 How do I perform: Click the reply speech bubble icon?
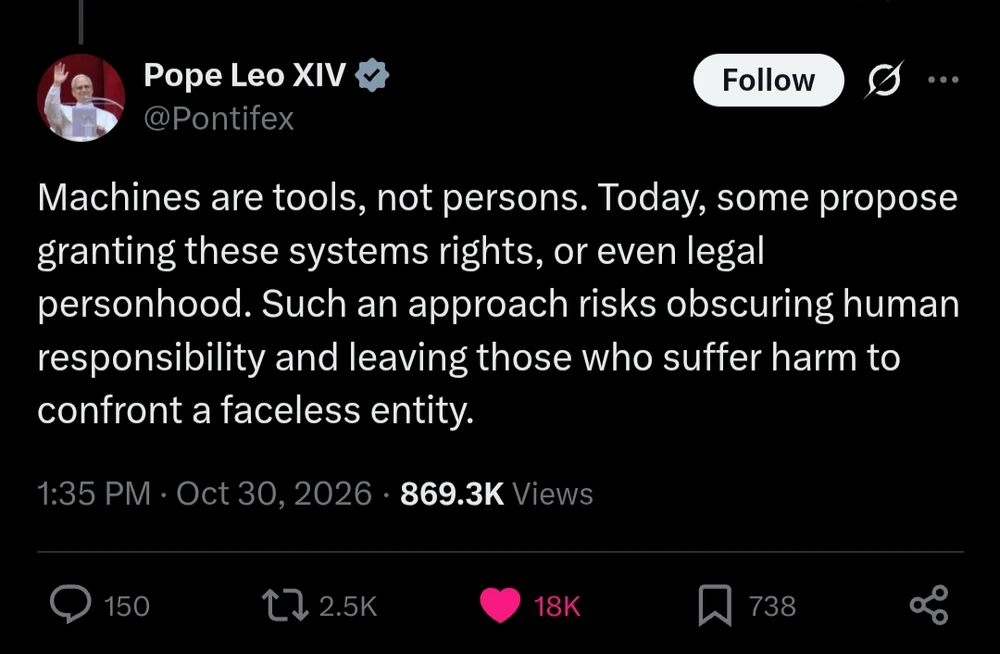[x=70, y=604]
